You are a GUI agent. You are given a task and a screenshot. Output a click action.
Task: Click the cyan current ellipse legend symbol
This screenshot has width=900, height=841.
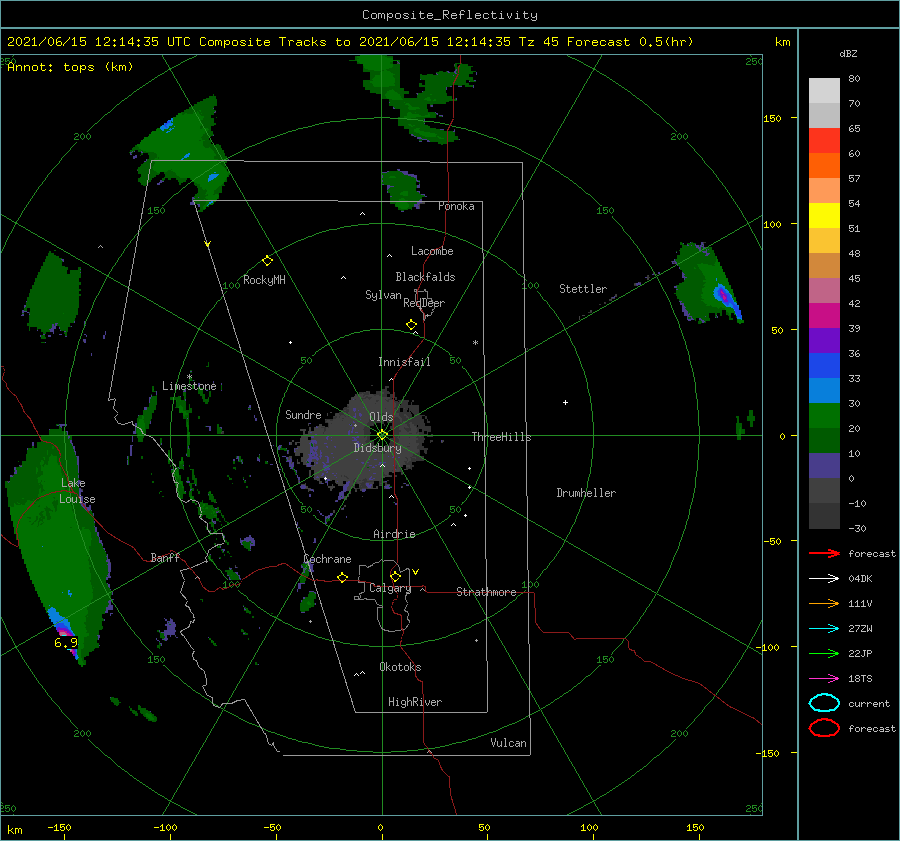point(824,703)
